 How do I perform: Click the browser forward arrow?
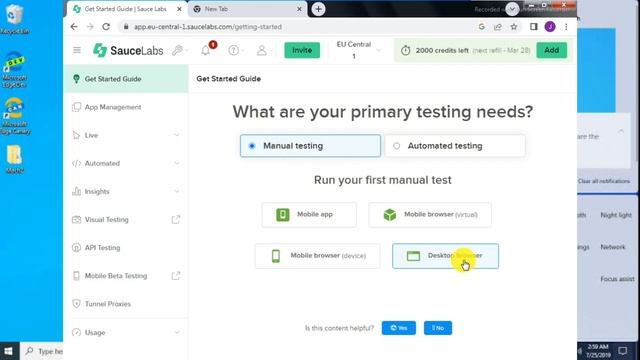[x=90, y=27]
